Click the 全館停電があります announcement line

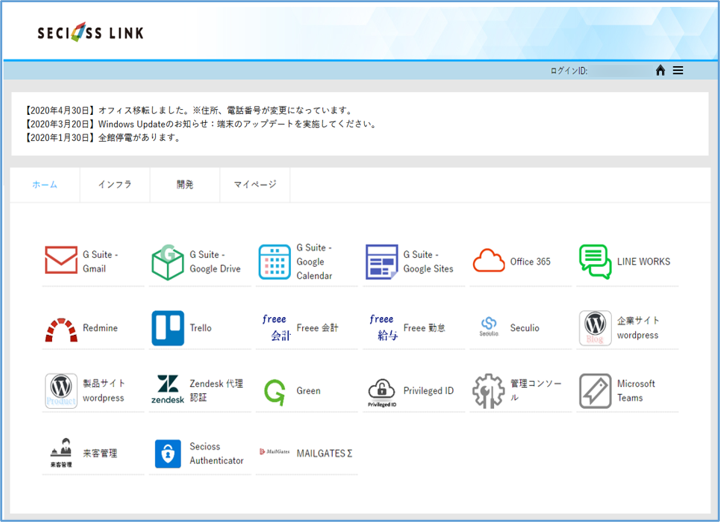pos(103,138)
